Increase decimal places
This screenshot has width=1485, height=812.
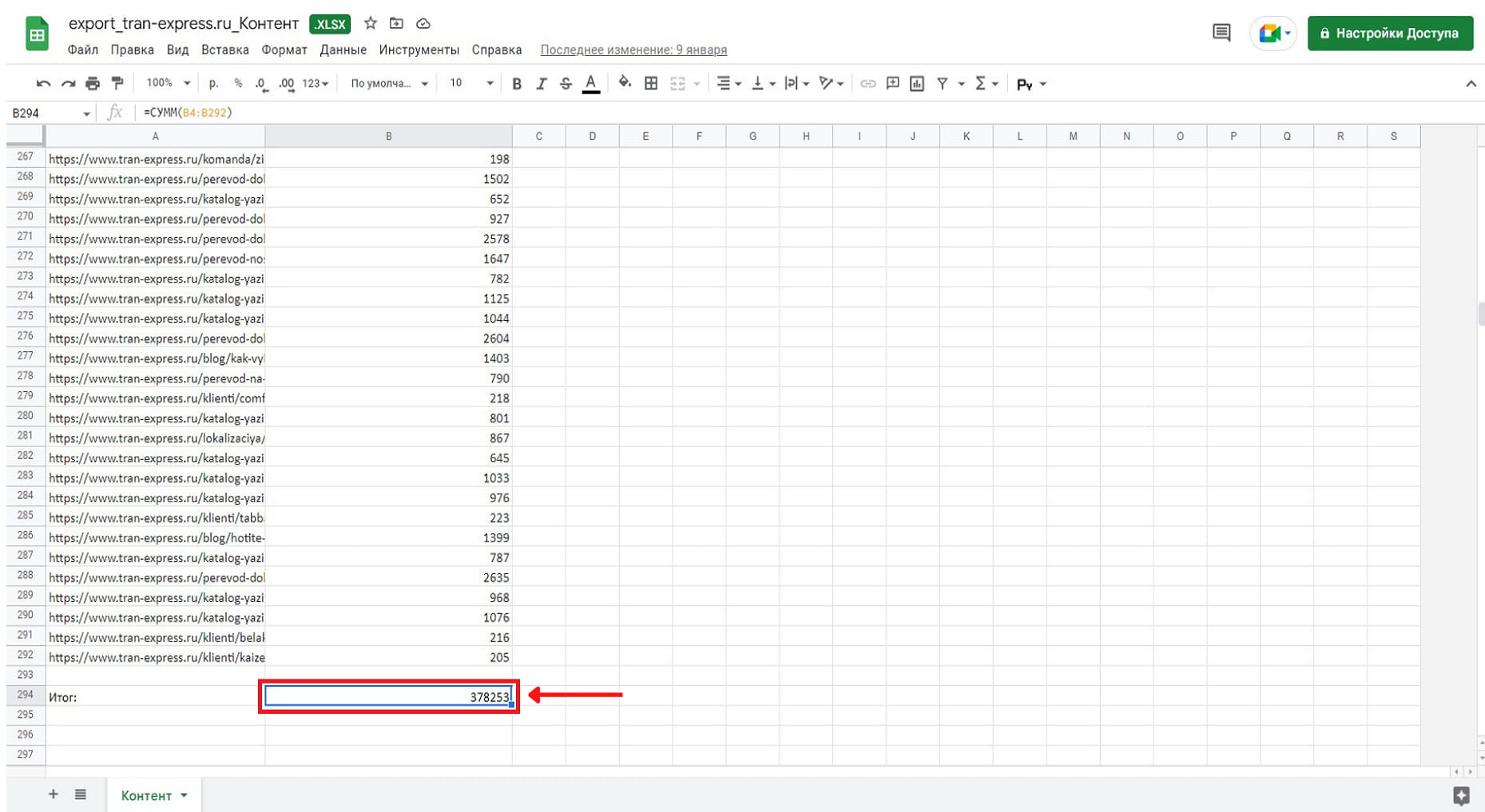pos(287,84)
